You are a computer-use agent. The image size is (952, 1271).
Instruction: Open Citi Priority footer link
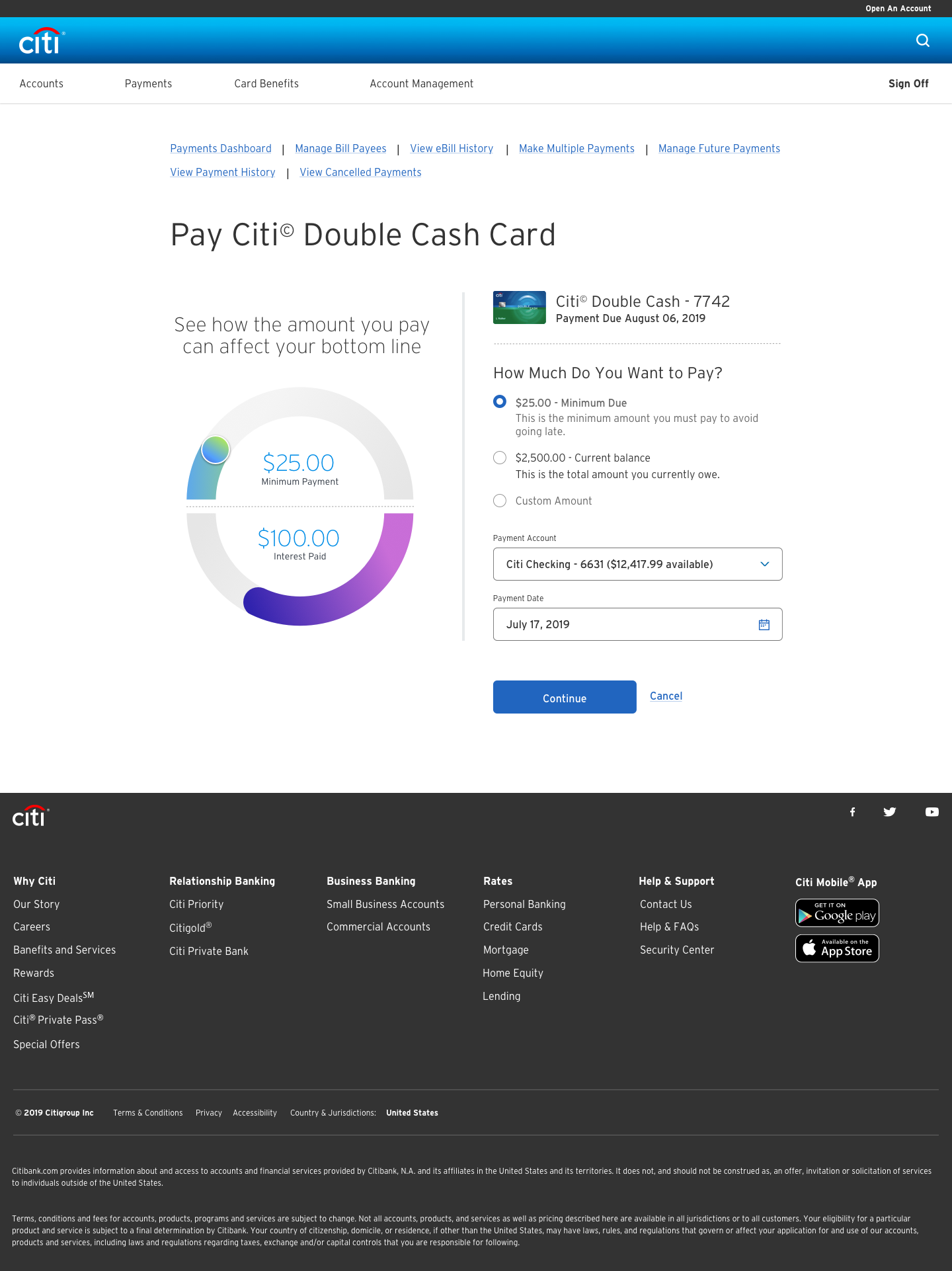[x=196, y=904]
